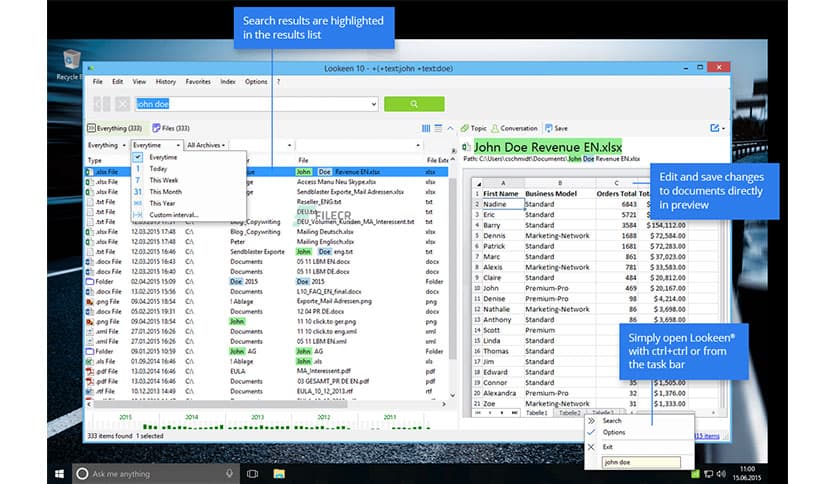836x484 pixels.
Task: Switch to column view layout icon
Action: click(x=426, y=128)
